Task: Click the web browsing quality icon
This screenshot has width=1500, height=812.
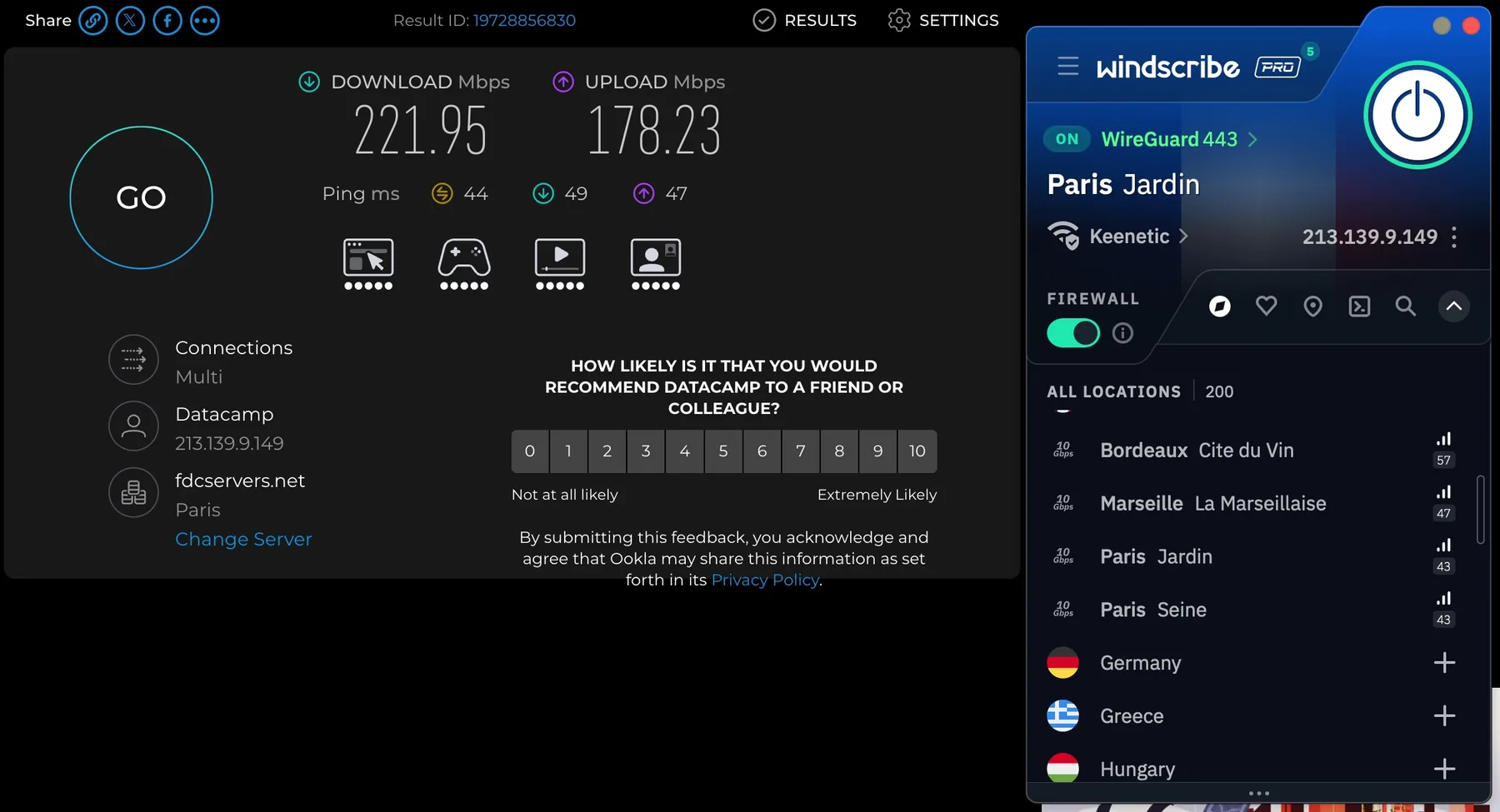Action: 368,264
